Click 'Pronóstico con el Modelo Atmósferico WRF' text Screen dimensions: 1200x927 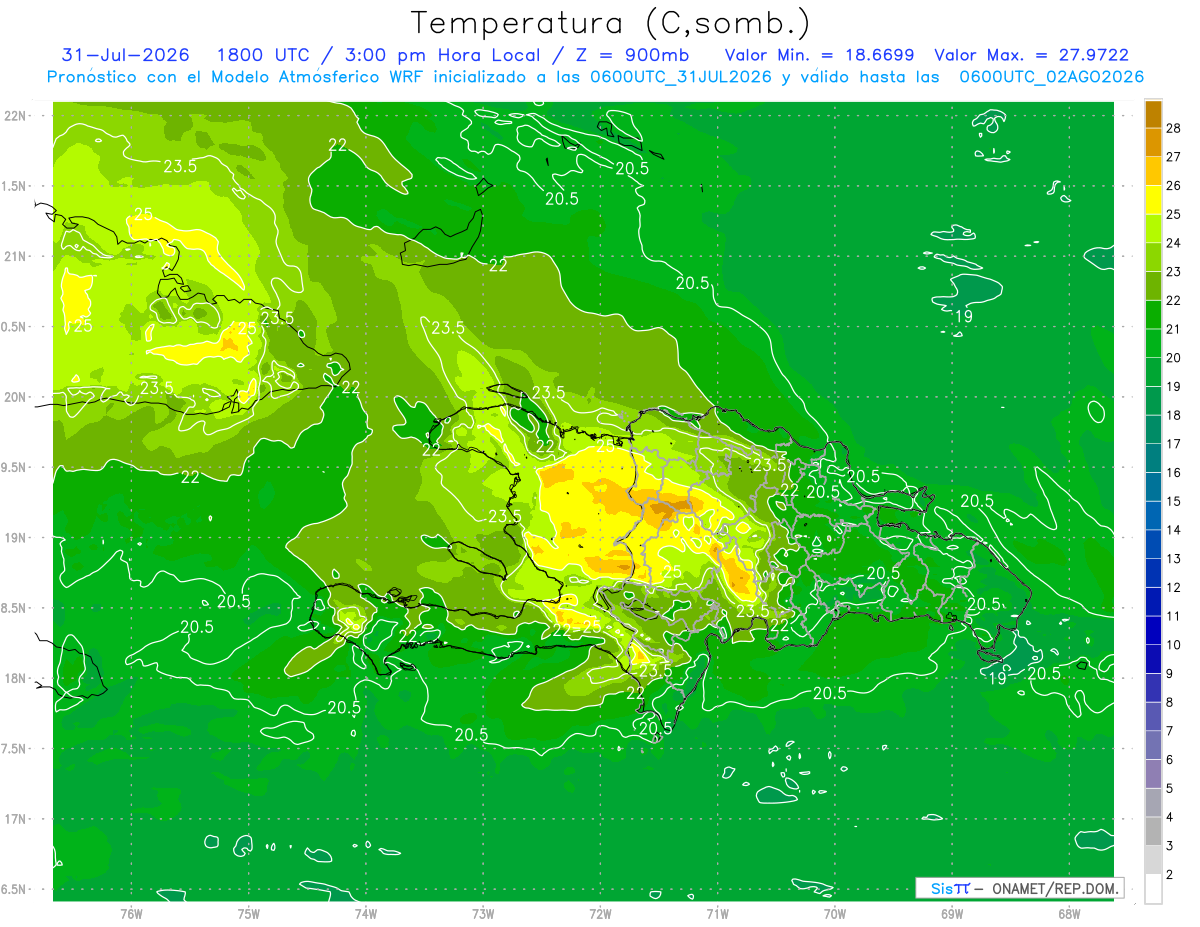point(237,77)
